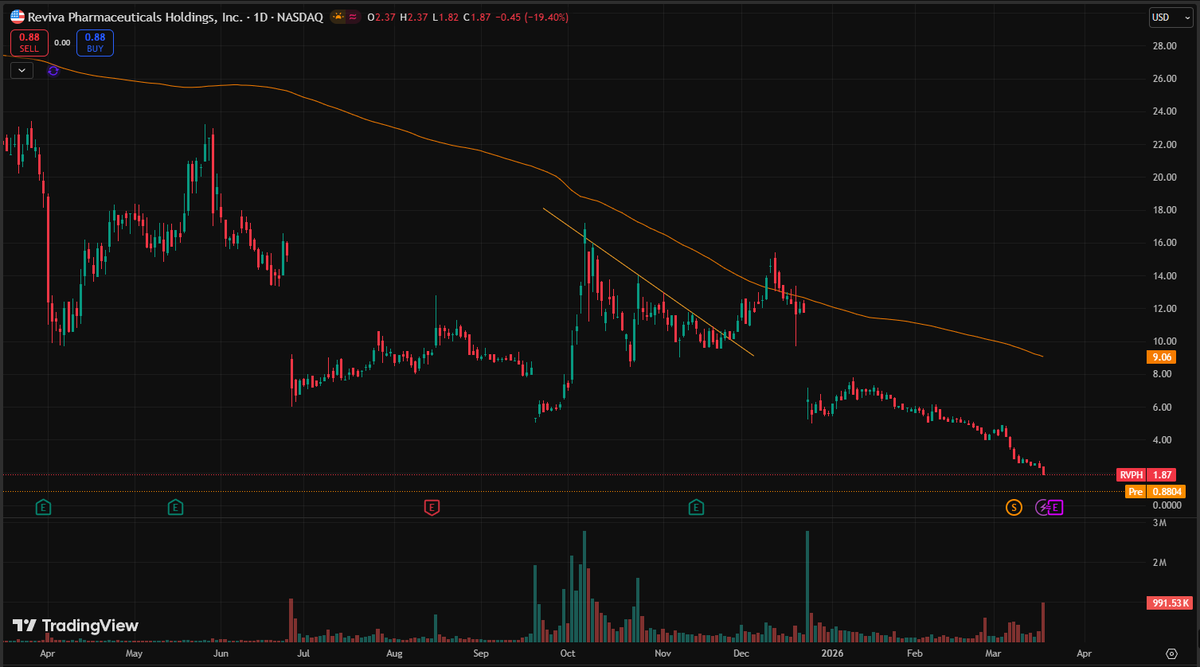Click the purple lightning event marker
This screenshot has height=667, width=1200.
coord(1043,508)
